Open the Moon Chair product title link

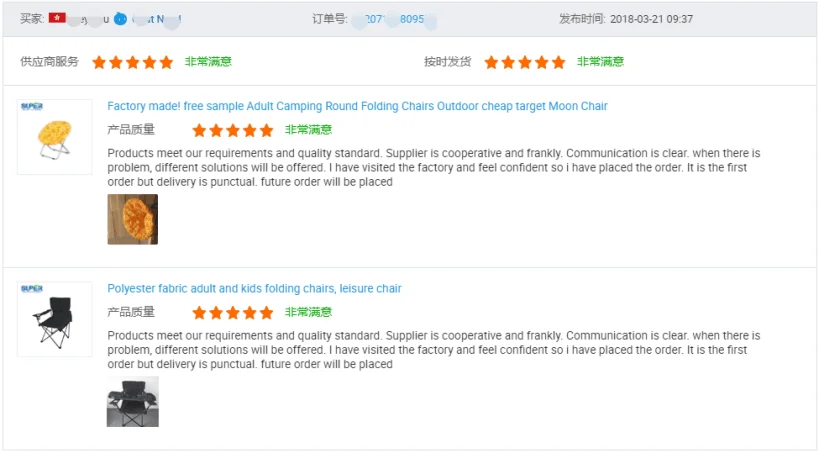click(357, 106)
